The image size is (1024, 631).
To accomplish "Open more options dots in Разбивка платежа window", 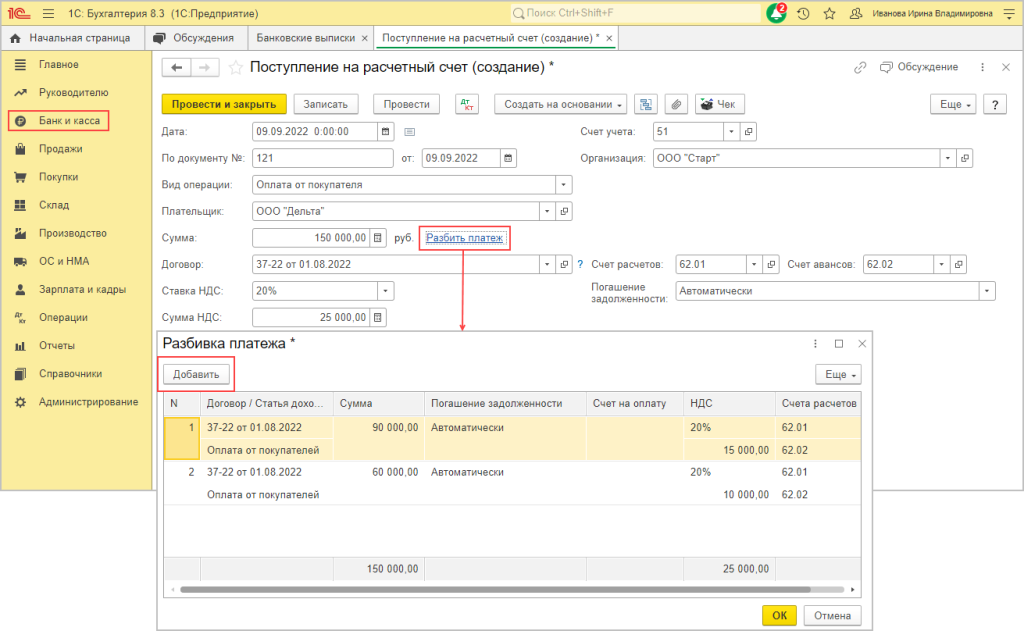I will [x=815, y=344].
